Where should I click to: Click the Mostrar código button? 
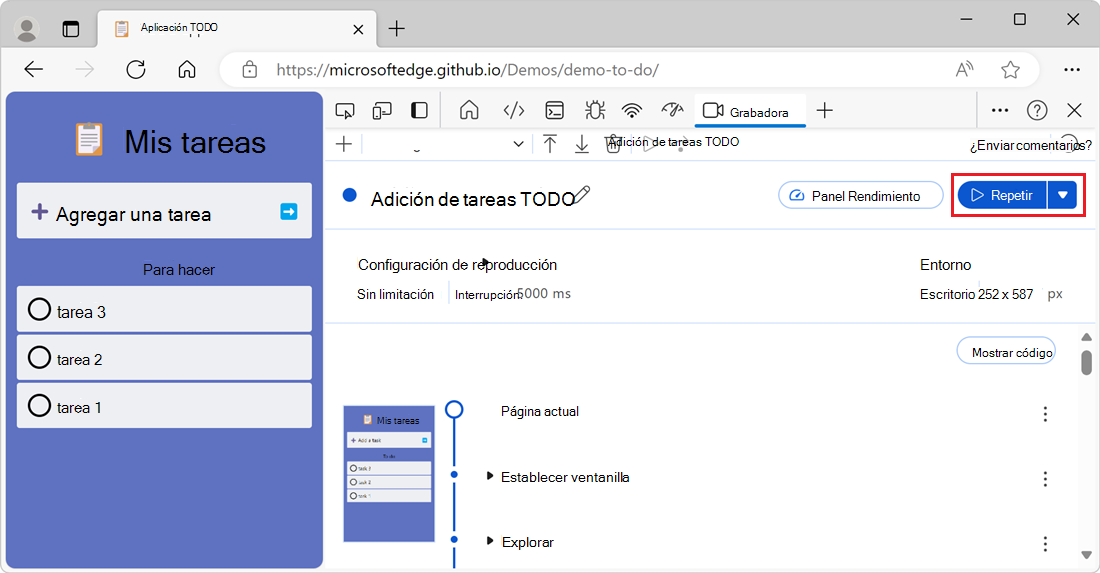click(1006, 352)
